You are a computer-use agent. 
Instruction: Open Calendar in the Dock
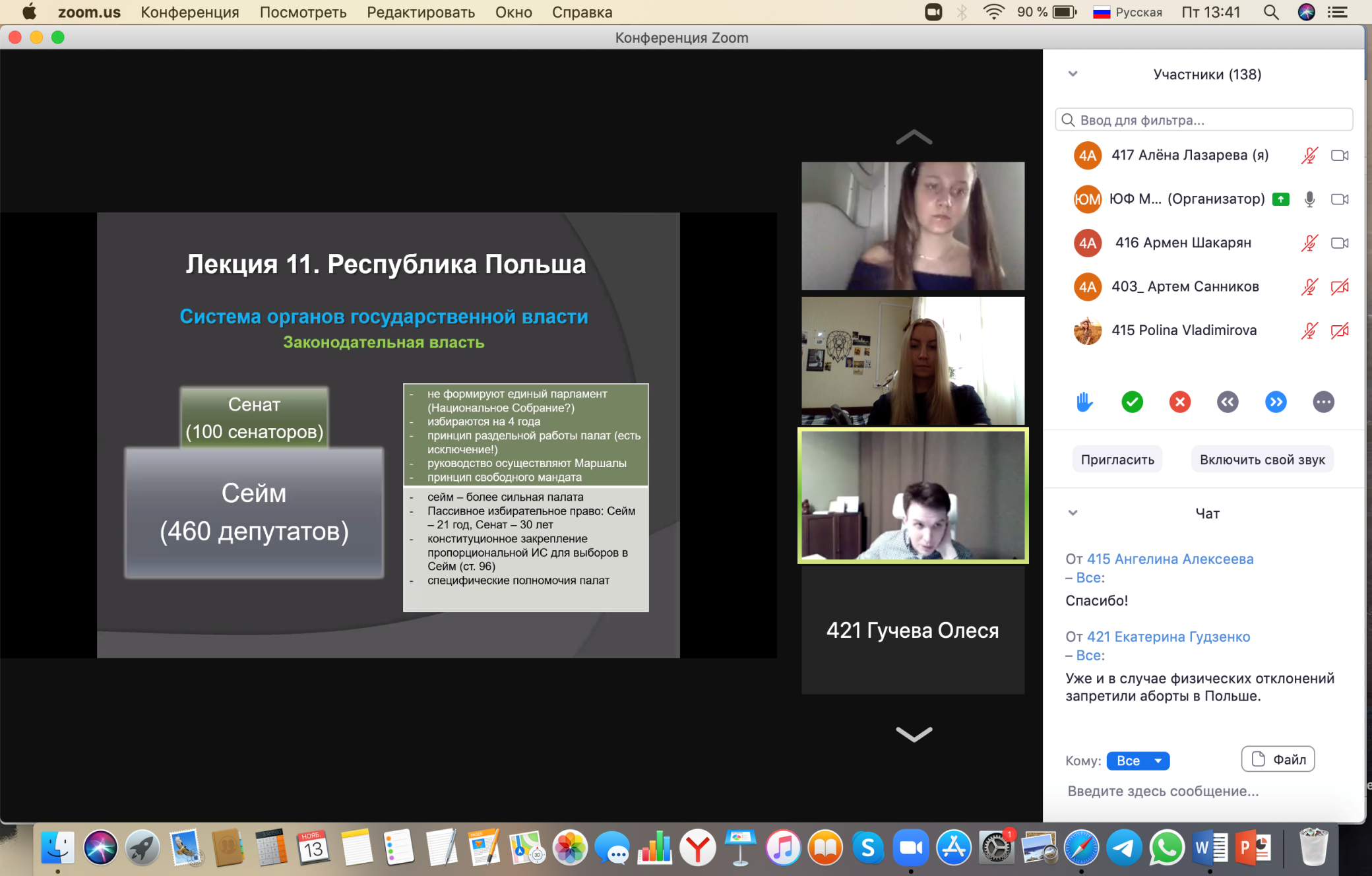coord(313,848)
